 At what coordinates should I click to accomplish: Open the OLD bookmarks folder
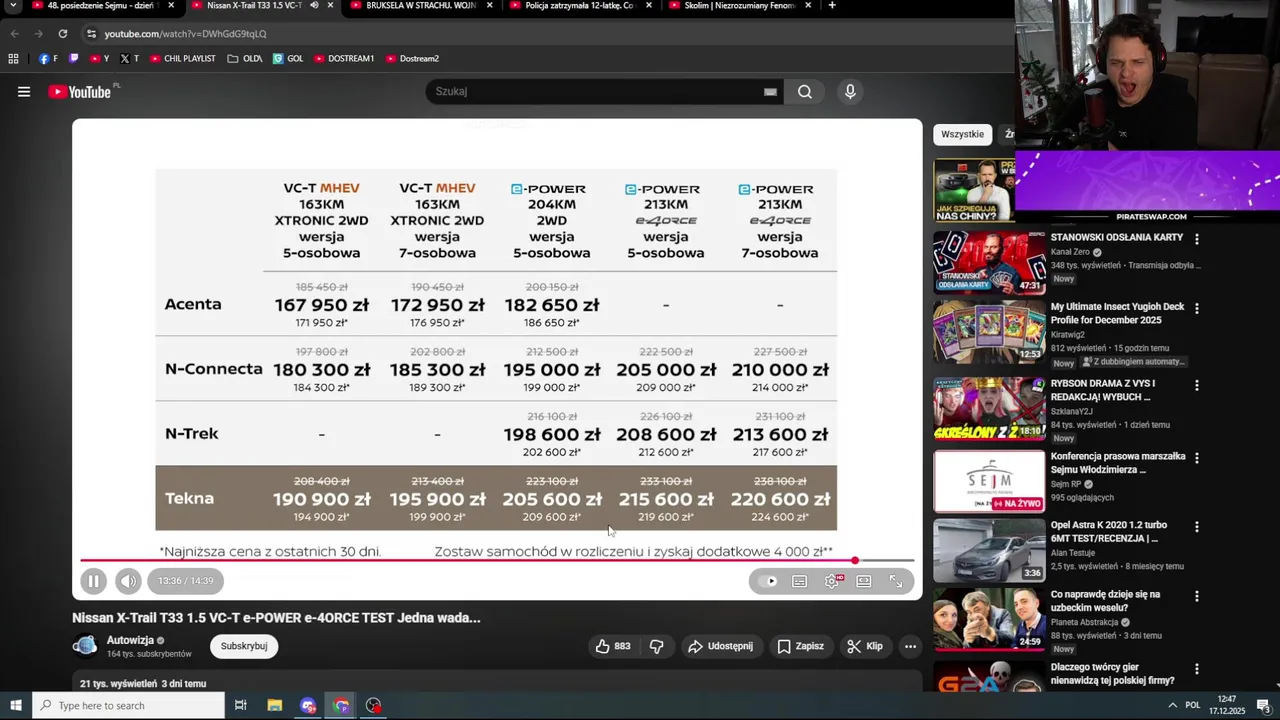tap(245, 59)
